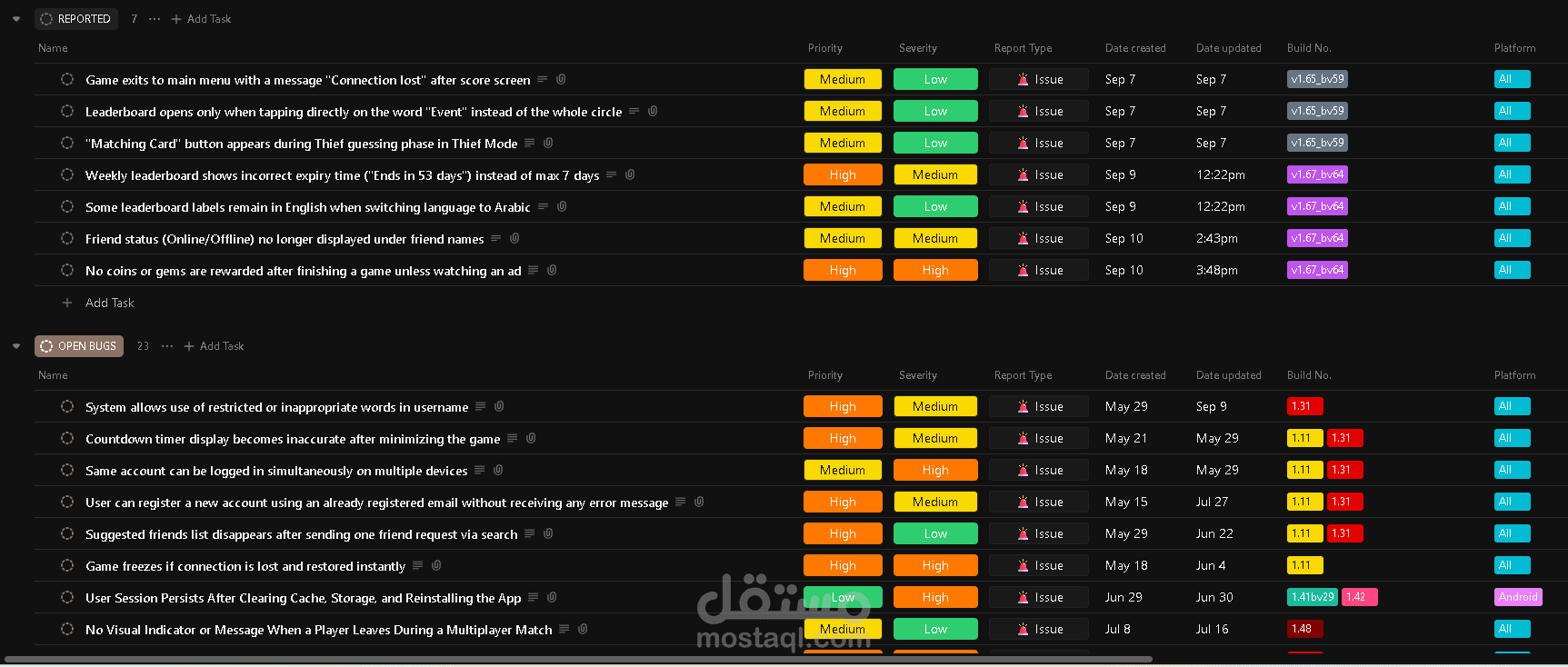The height and width of the screenshot is (667, 1568).
Task: Toggle status circle for 'Leaderboard opens only when tapping' task
Action: pos(67,111)
